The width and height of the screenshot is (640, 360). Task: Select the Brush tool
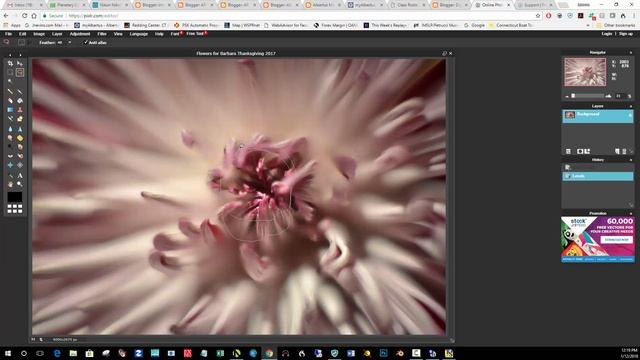[x=20, y=91]
